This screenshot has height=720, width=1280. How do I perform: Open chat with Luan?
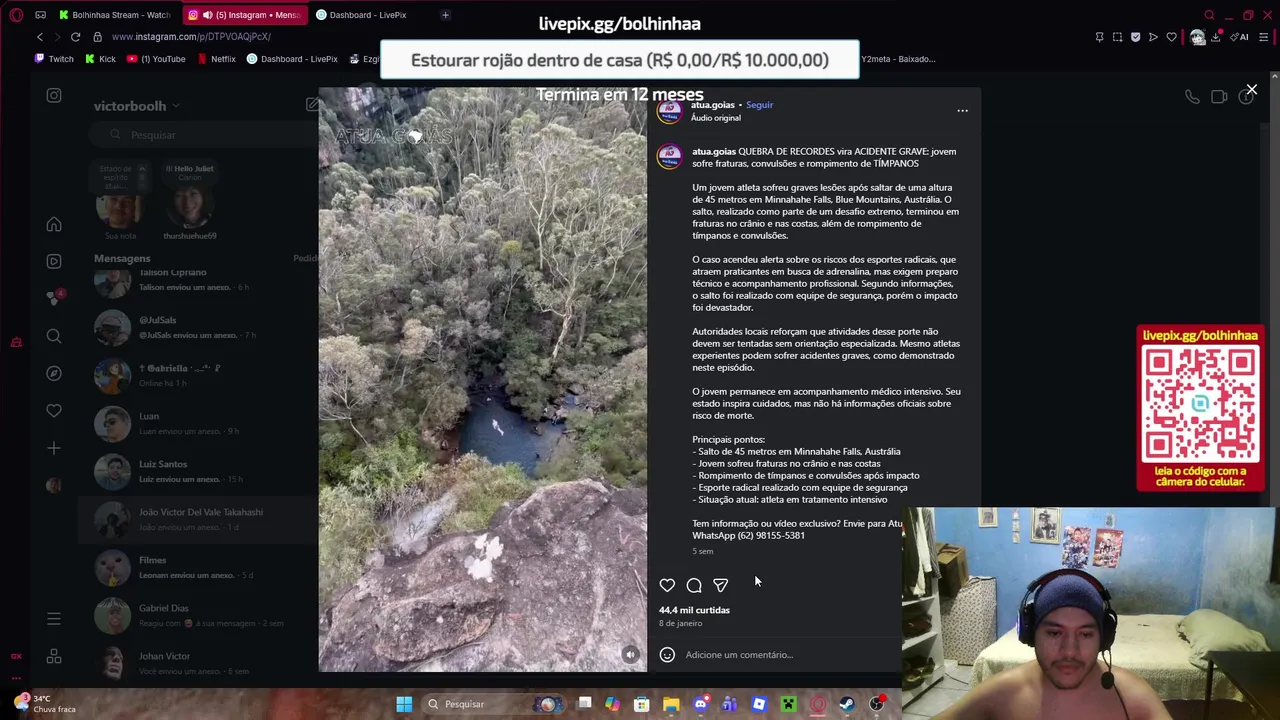(x=195, y=423)
